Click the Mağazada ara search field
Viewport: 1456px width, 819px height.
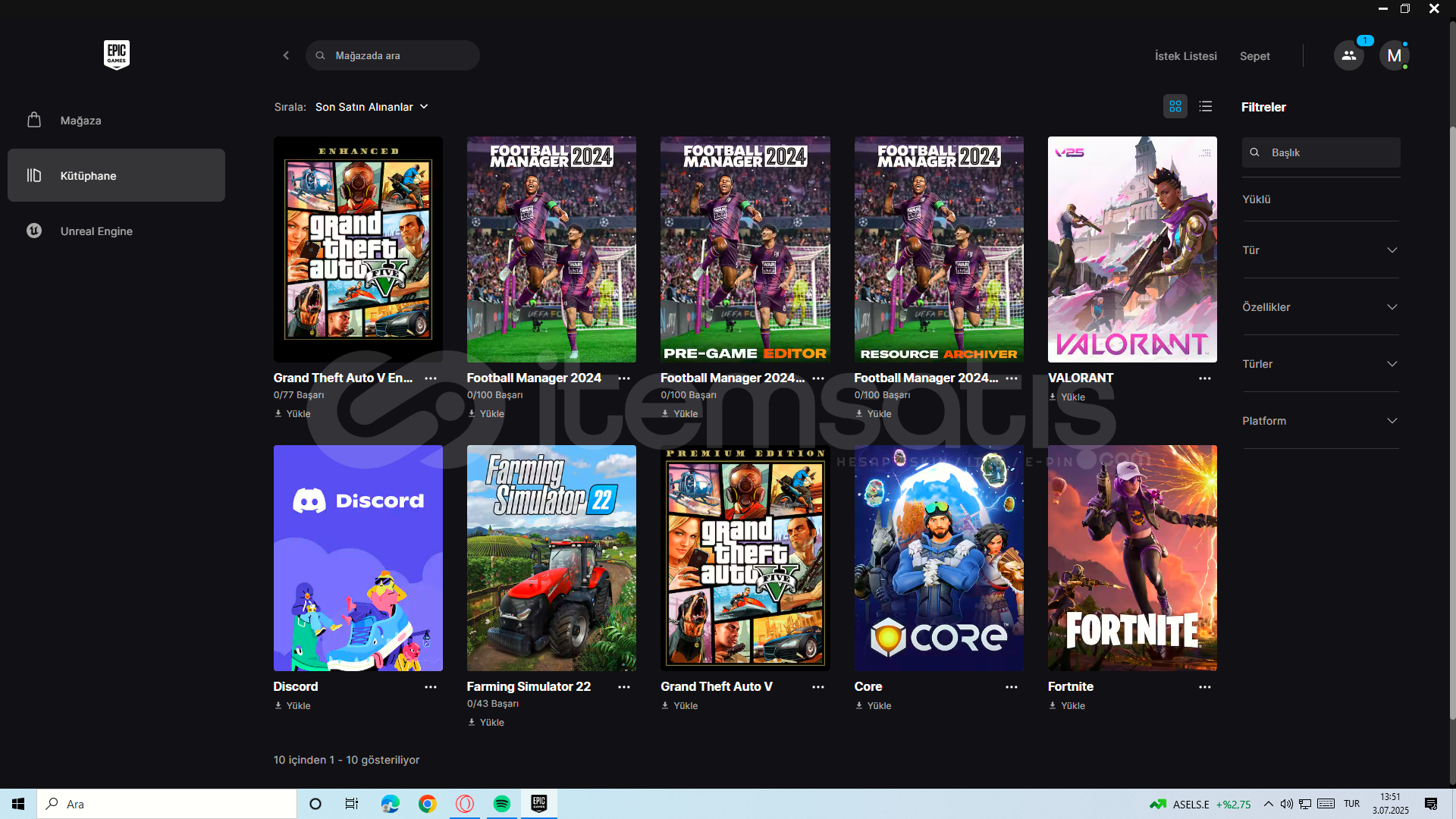[393, 55]
